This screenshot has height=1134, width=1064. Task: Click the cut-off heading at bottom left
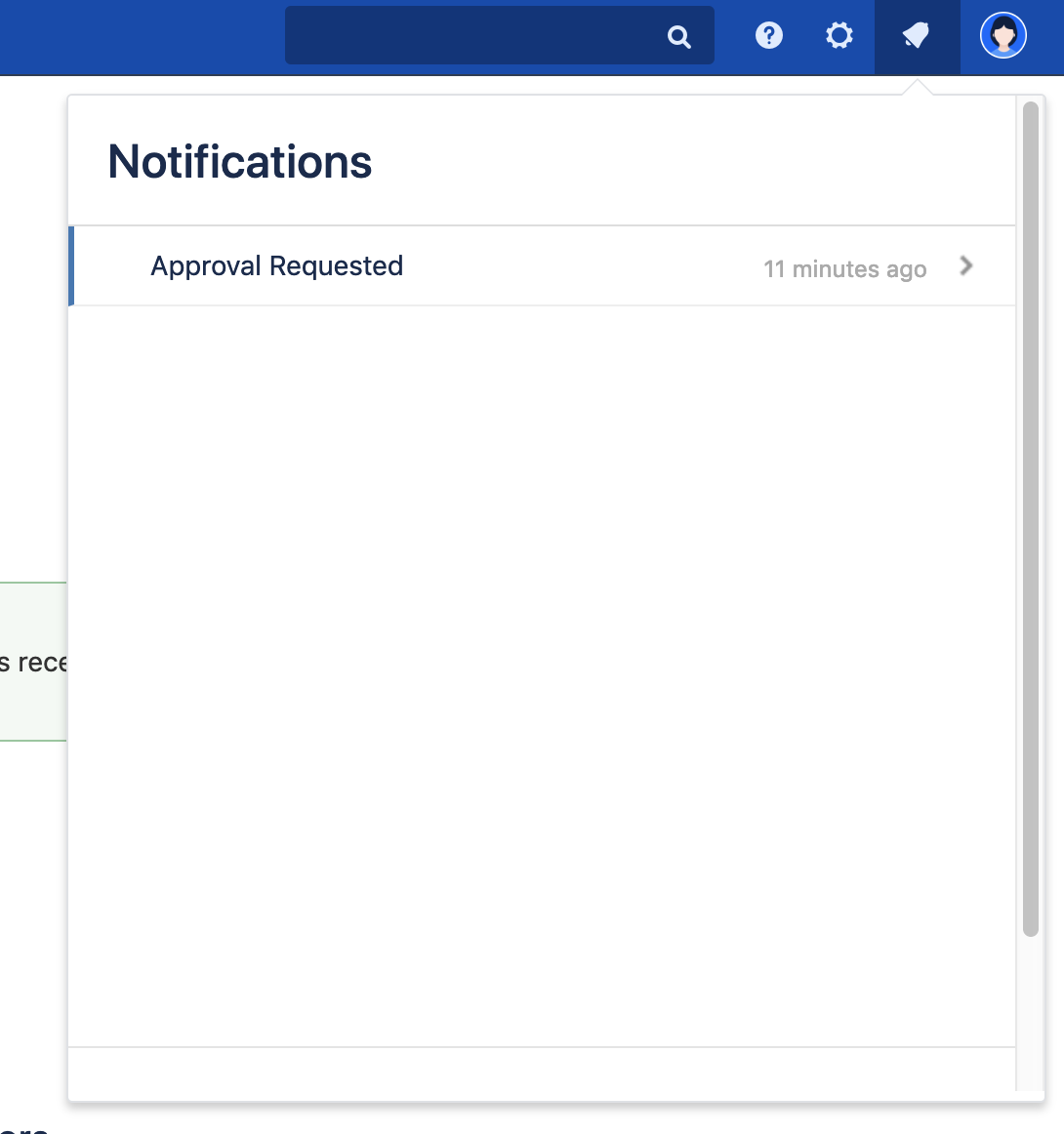click(24, 1127)
